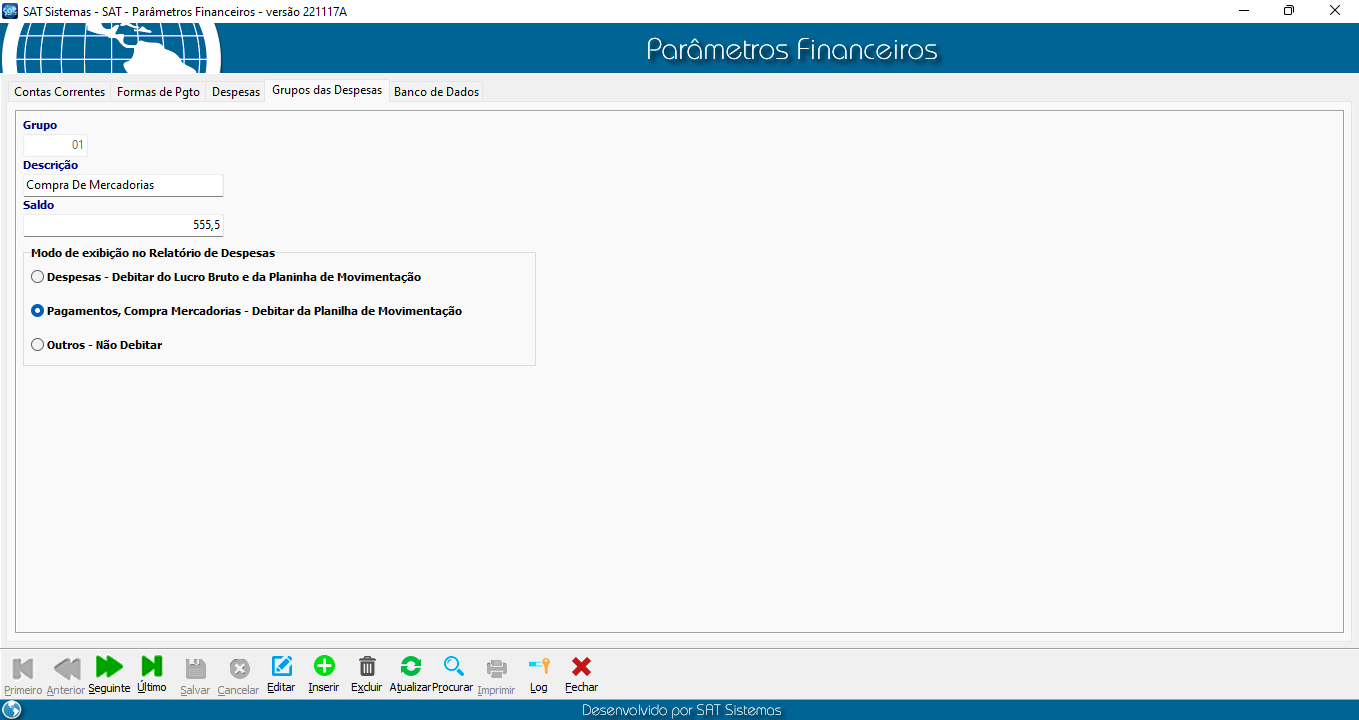Click the Saldo value field
Viewport: 1359px width, 720px height.
pyautogui.click(x=123, y=225)
